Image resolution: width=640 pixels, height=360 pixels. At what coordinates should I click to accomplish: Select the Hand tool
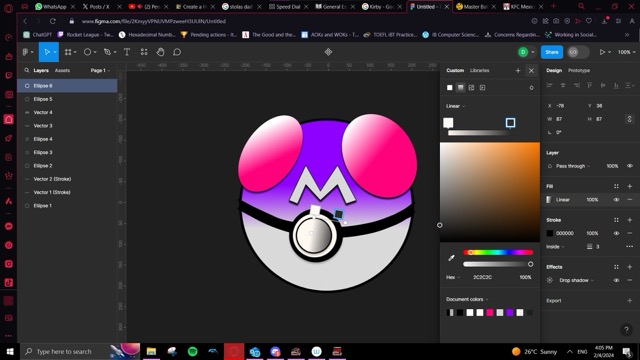coord(160,52)
